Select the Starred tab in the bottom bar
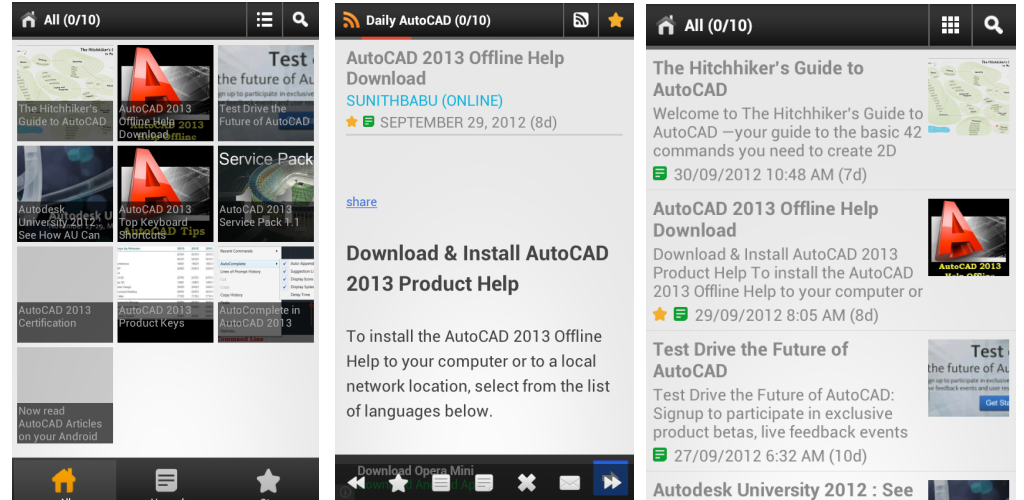The image size is (1024, 500). click(268, 481)
